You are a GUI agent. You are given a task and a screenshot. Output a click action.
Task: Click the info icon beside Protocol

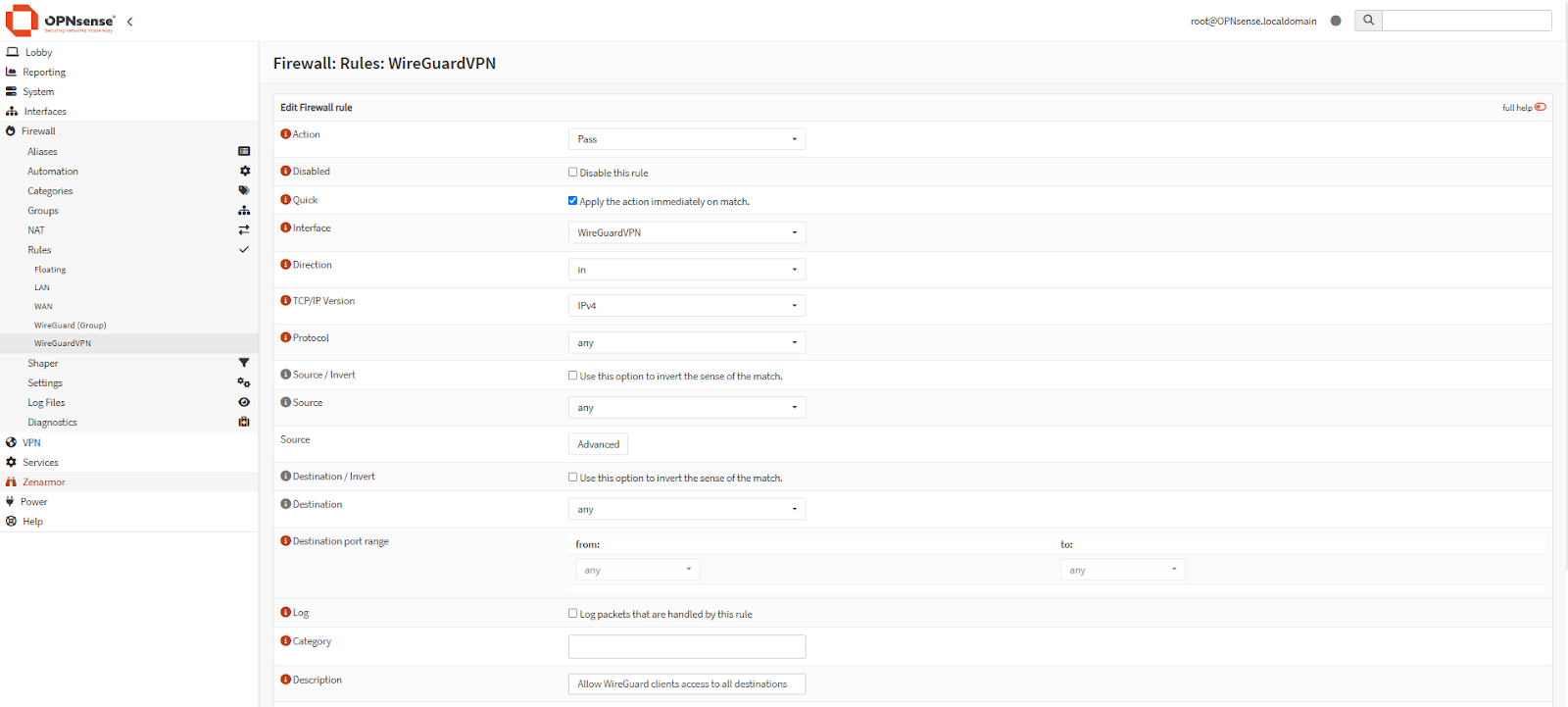pyautogui.click(x=286, y=338)
